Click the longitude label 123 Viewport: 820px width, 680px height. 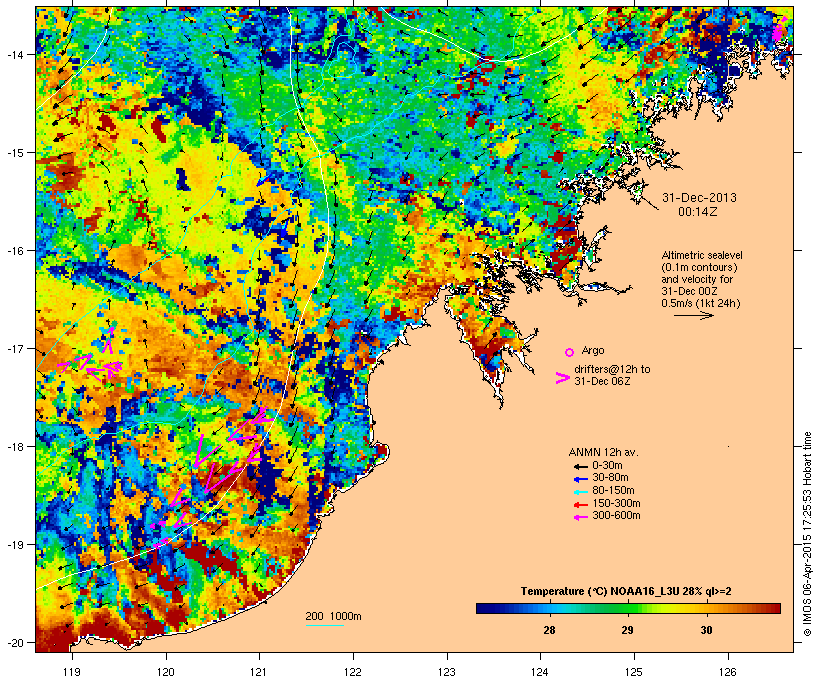tap(447, 672)
